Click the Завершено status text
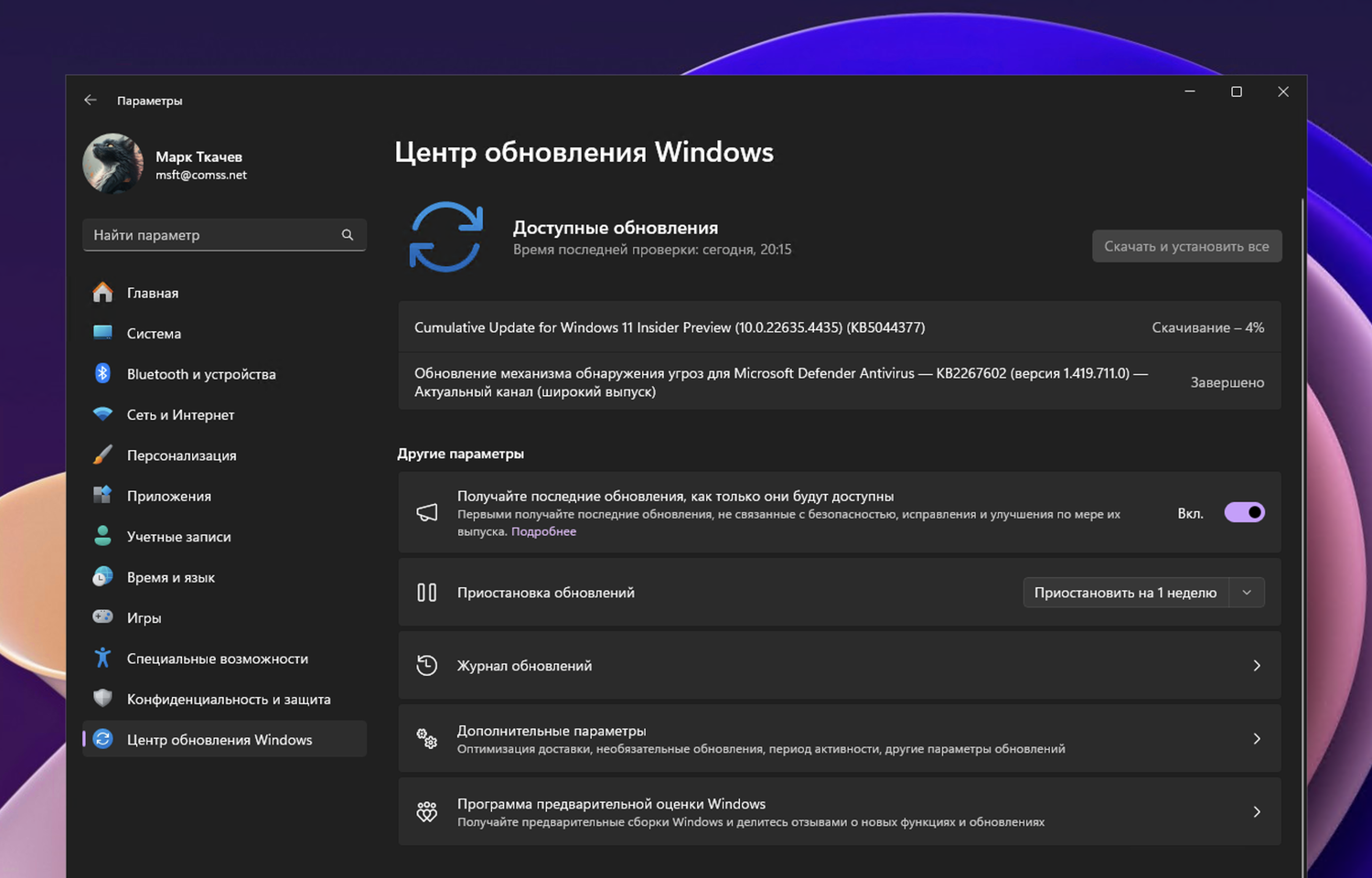The image size is (1372, 878). click(x=1227, y=382)
